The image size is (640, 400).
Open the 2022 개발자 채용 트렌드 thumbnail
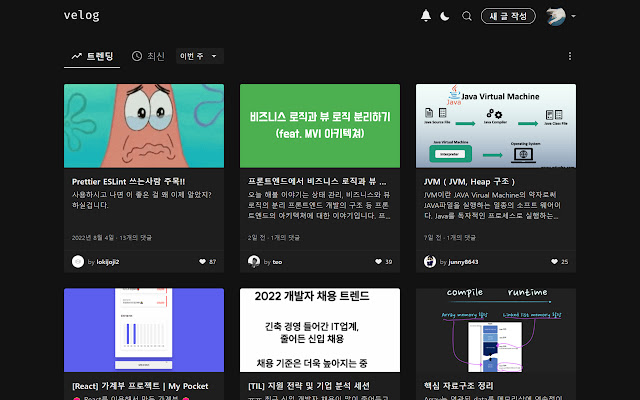320,330
